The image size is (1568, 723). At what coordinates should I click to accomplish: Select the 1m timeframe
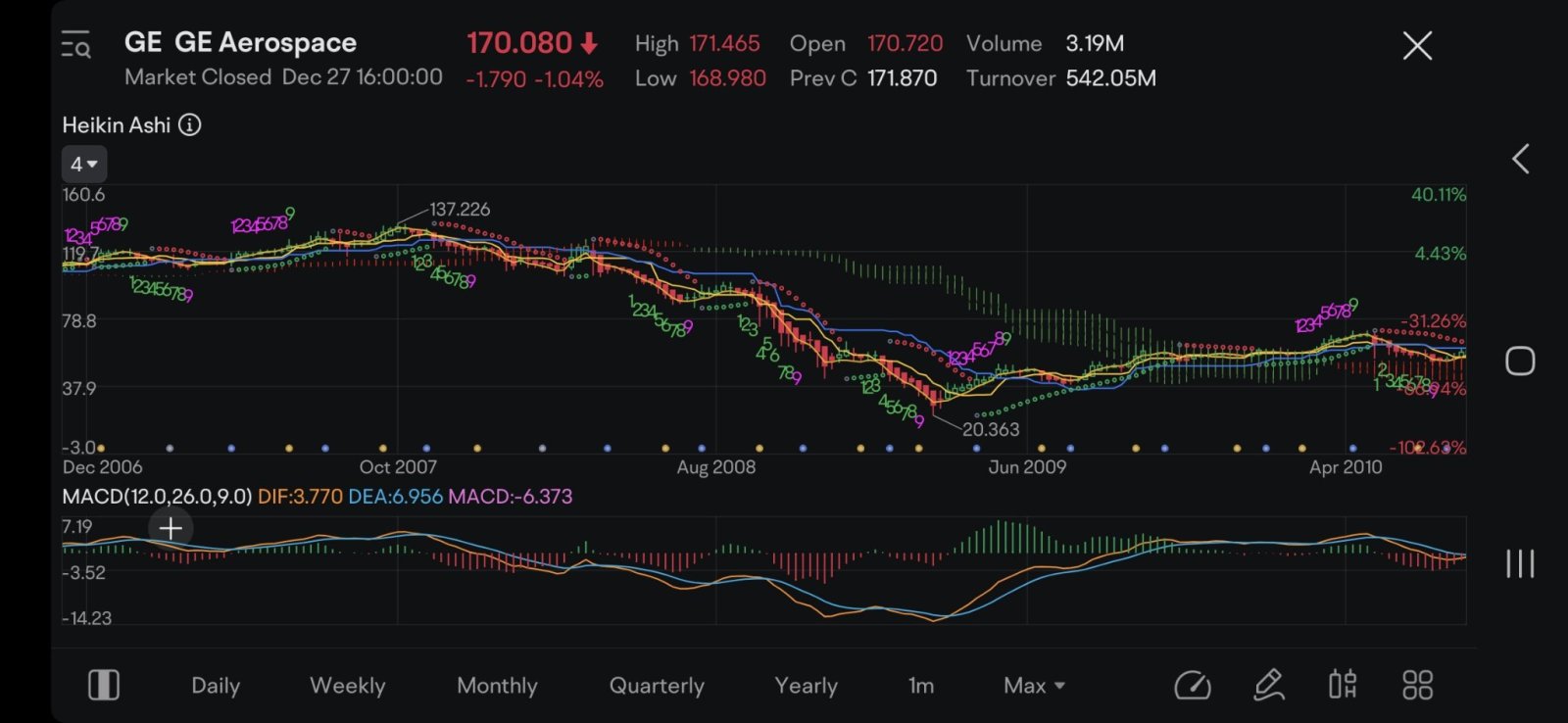click(921, 685)
